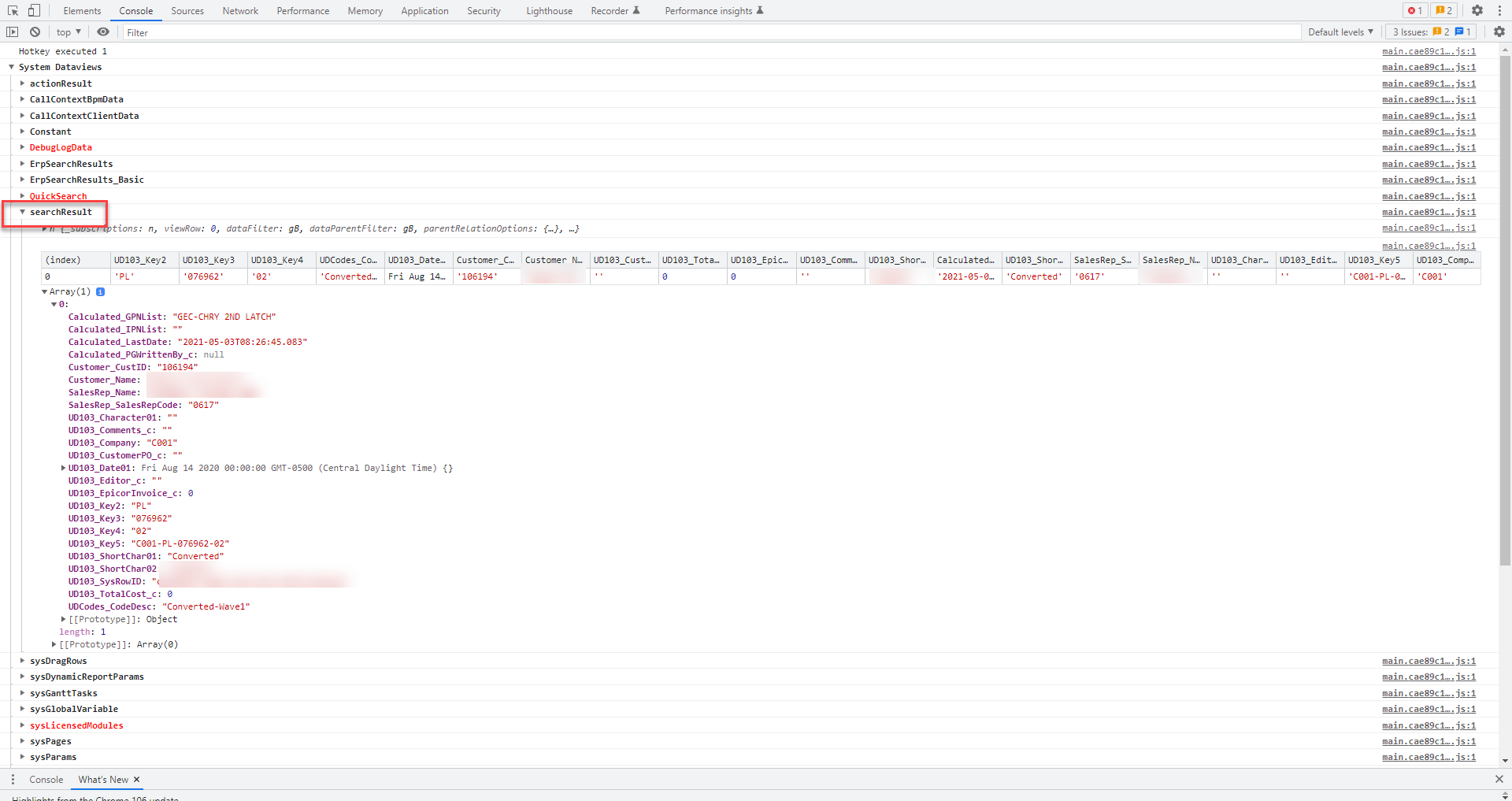Open the Recorder tab
The width and height of the screenshot is (1512, 801).
click(x=615, y=11)
